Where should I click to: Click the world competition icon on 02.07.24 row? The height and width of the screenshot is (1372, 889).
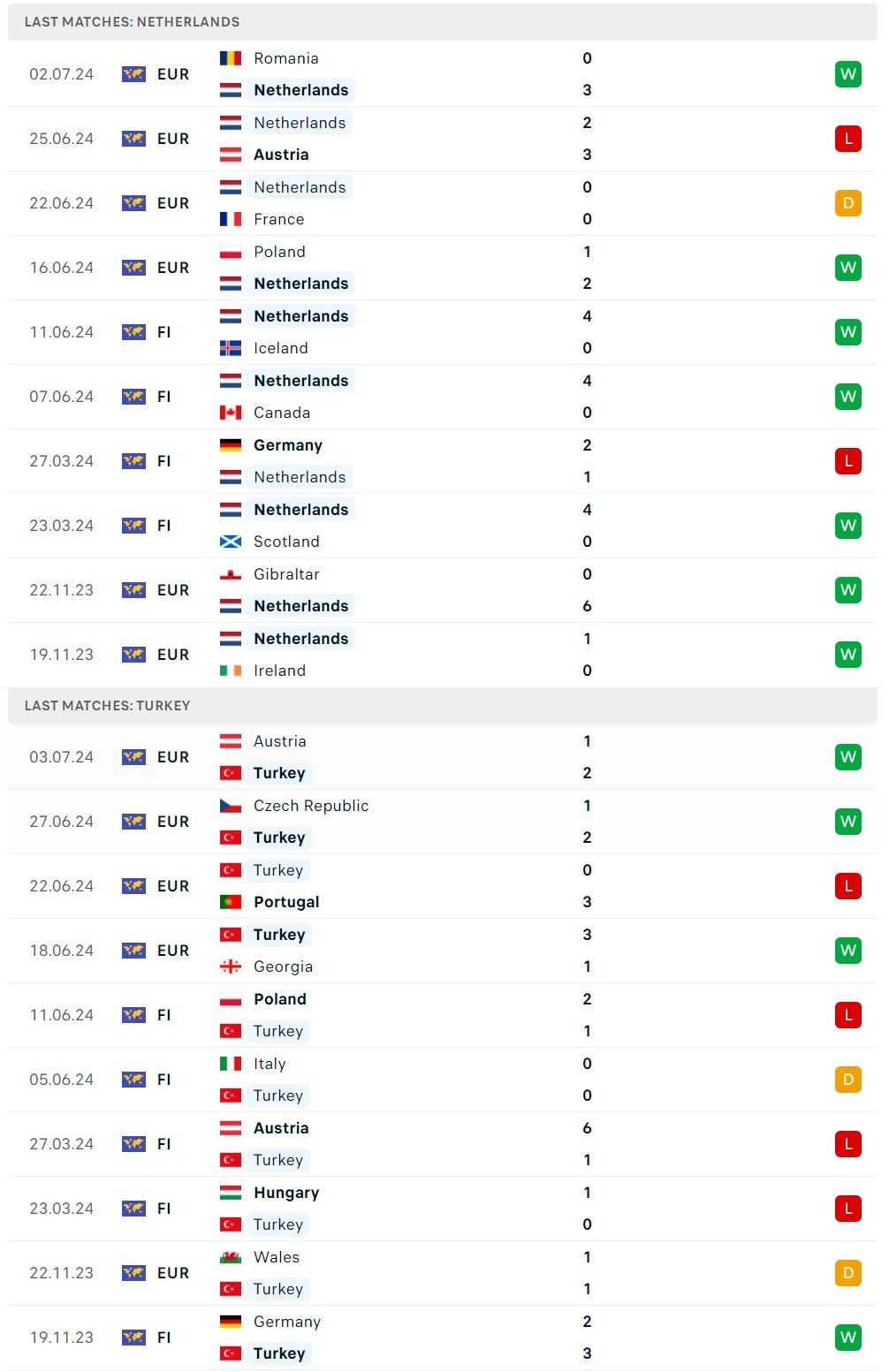pyautogui.click(x=133, y=74)
